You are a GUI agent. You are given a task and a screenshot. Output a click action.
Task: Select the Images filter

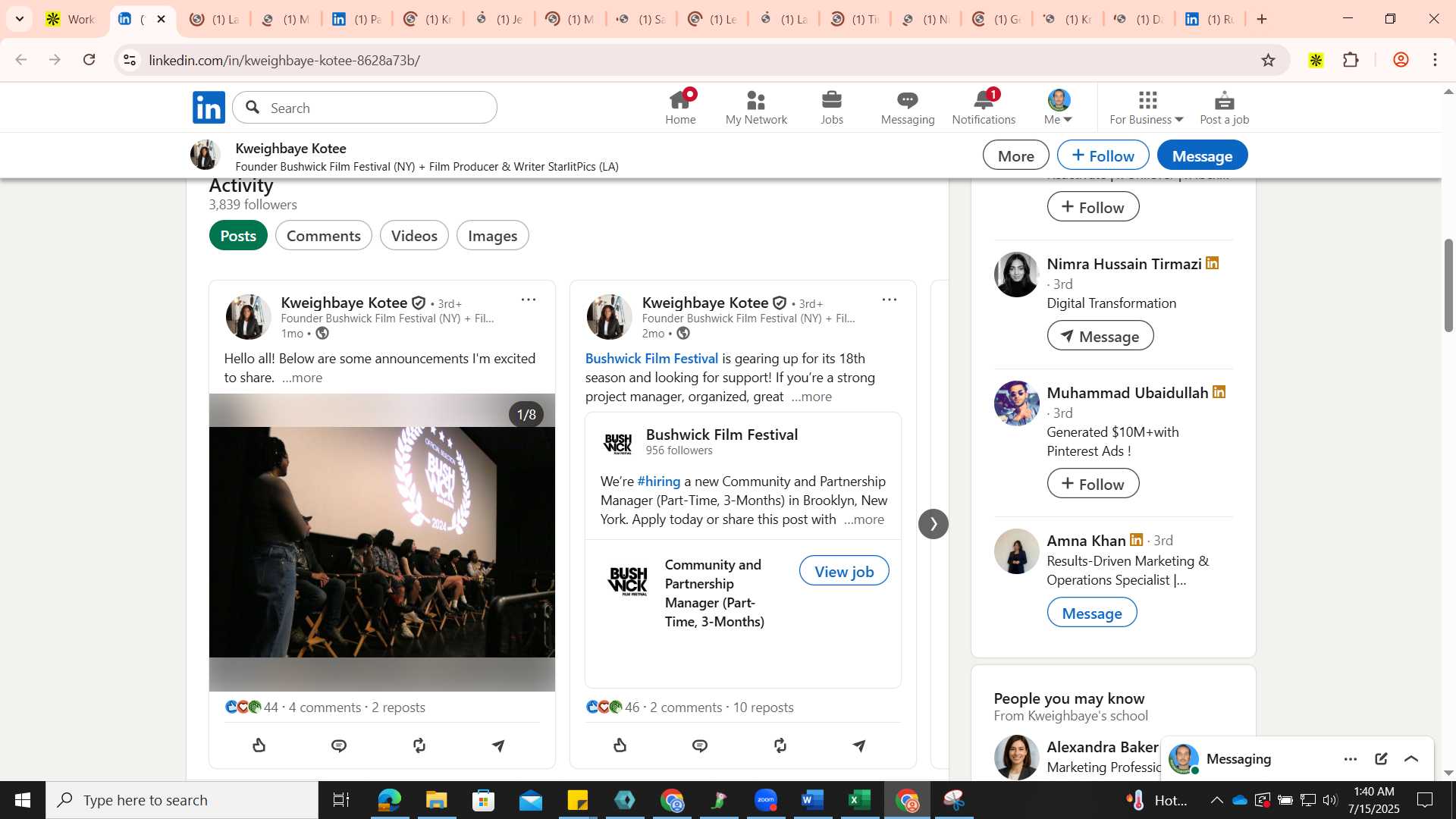(493, 236)
